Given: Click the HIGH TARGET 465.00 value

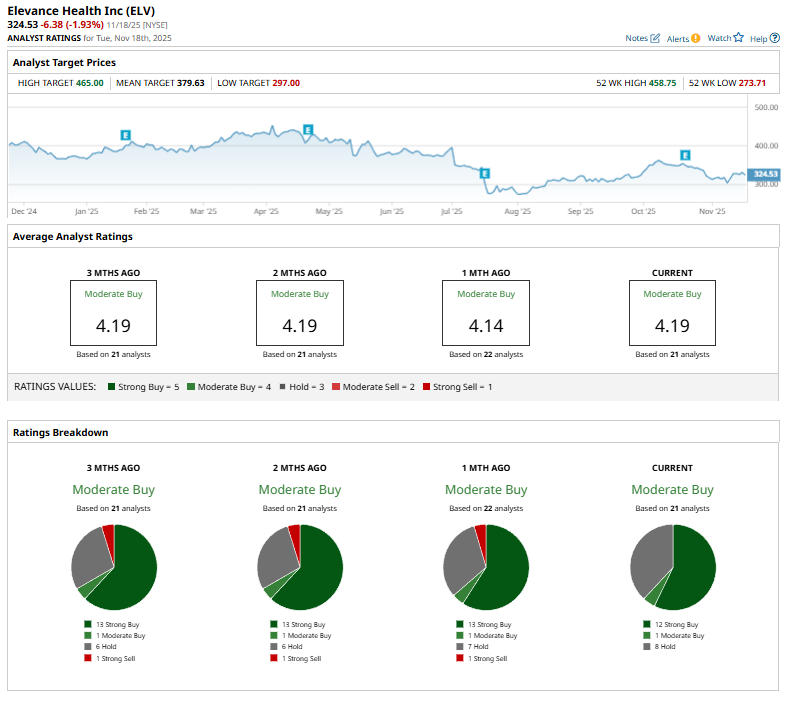Looking at the screenshot, I should (90, 83).
